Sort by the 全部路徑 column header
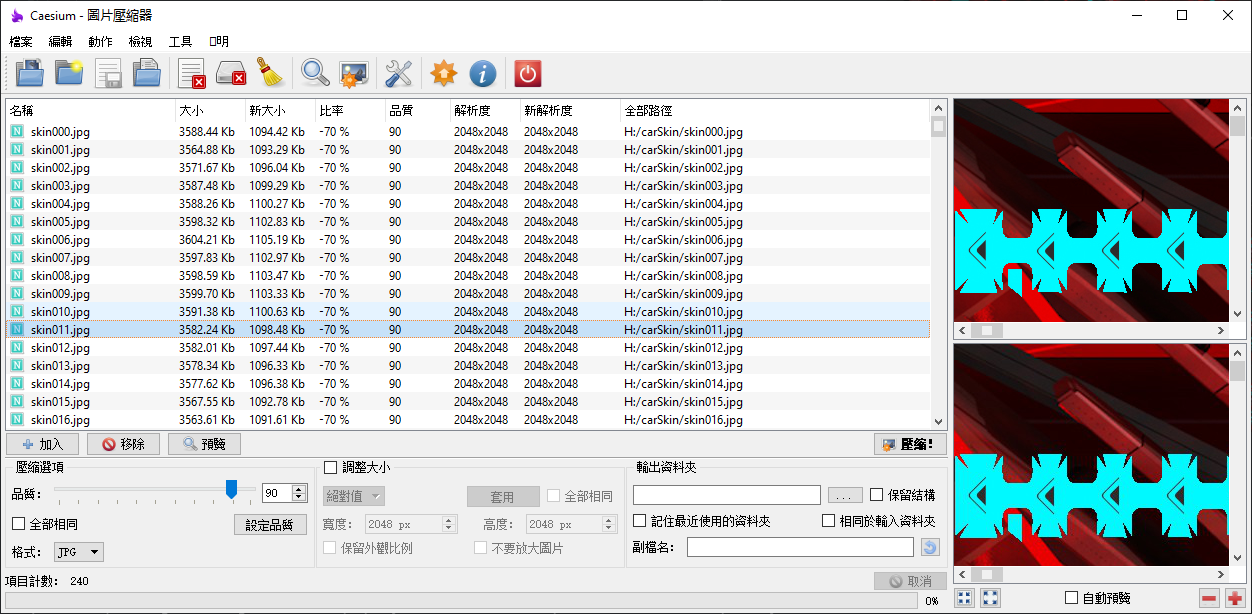The image size is (1252, 614). click(775, 110)
